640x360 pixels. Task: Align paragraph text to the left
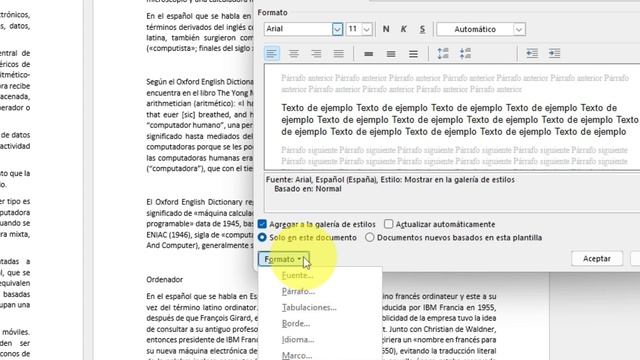272,53
